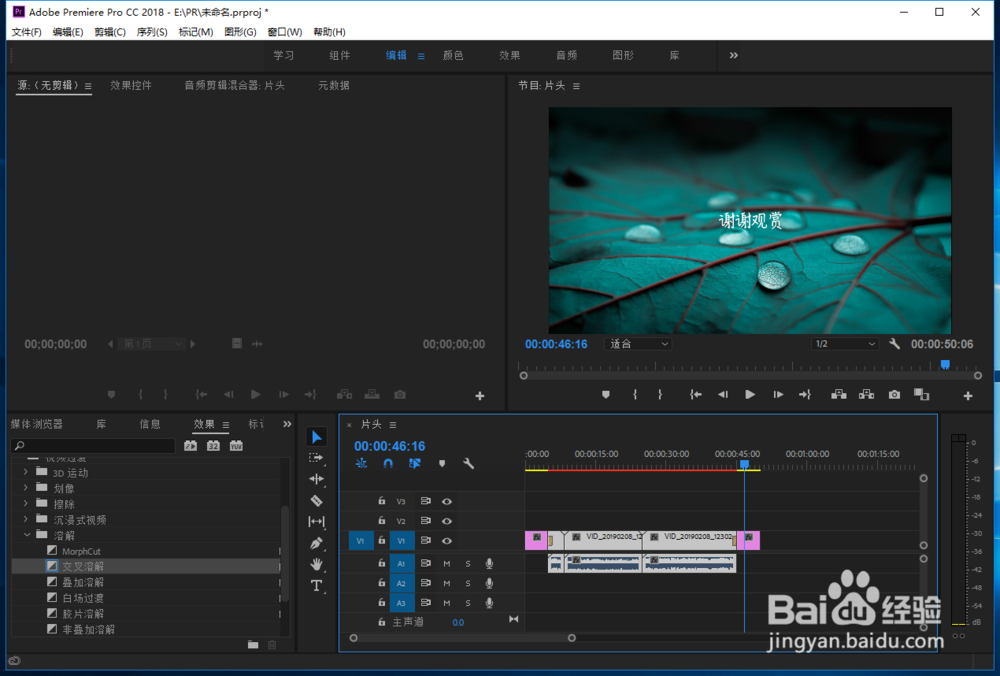Add marker in program monitor
The width and height of the screenshot is (1000, 676).
pyautogui.click(x=606, y=395)
